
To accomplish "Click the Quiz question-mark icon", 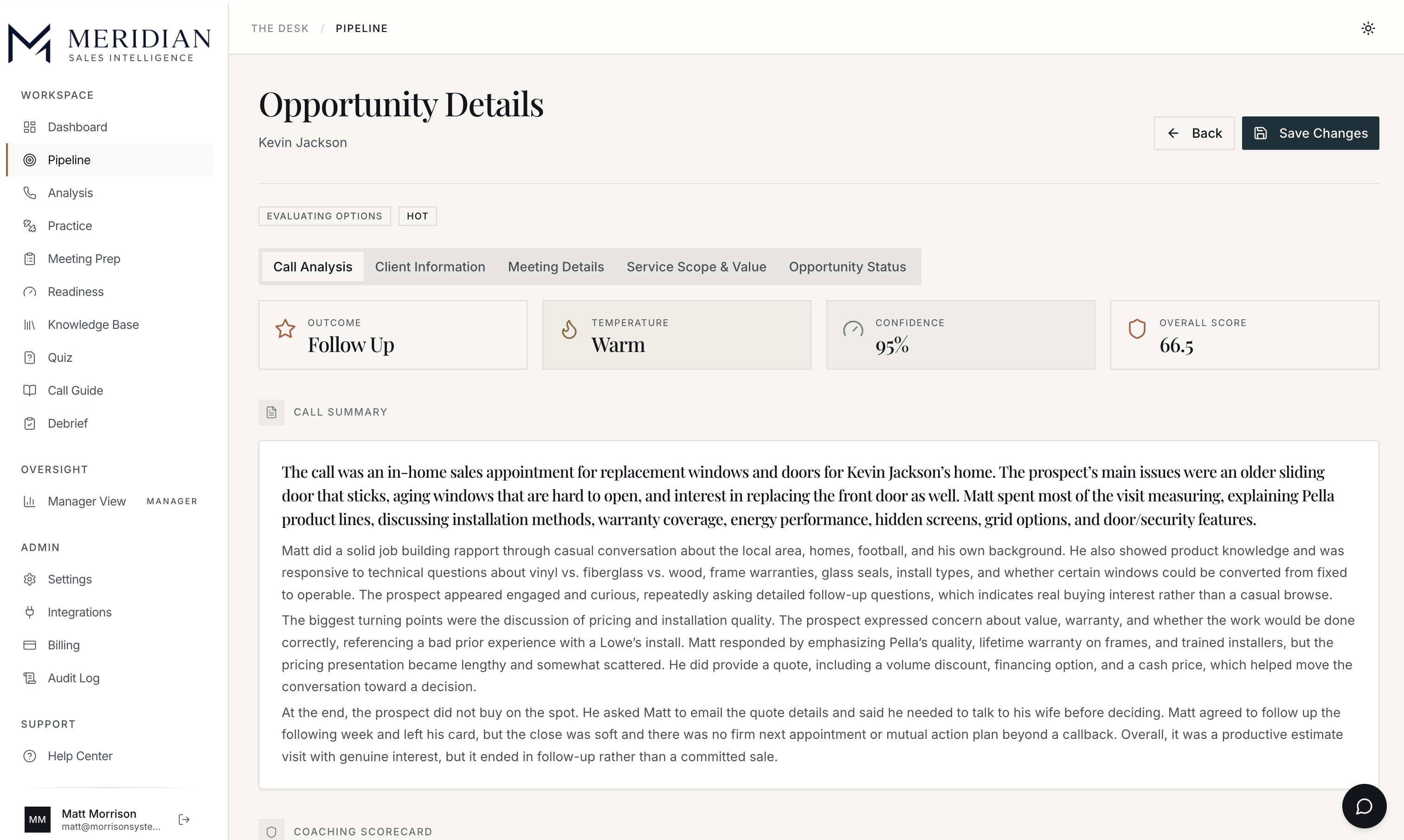I will [x=29, y=358].
